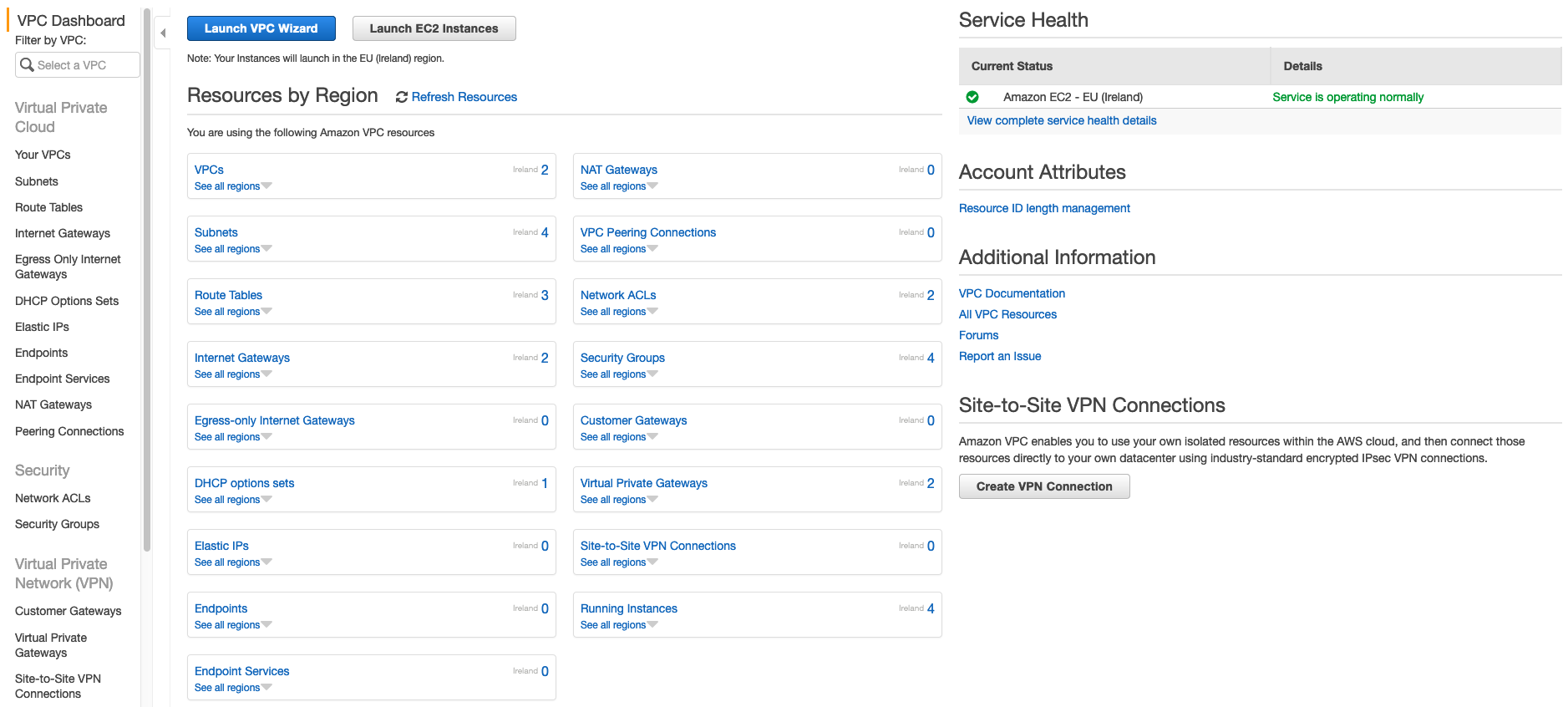Expand See all regions under Internet Gateways

[x=233, y=374]
